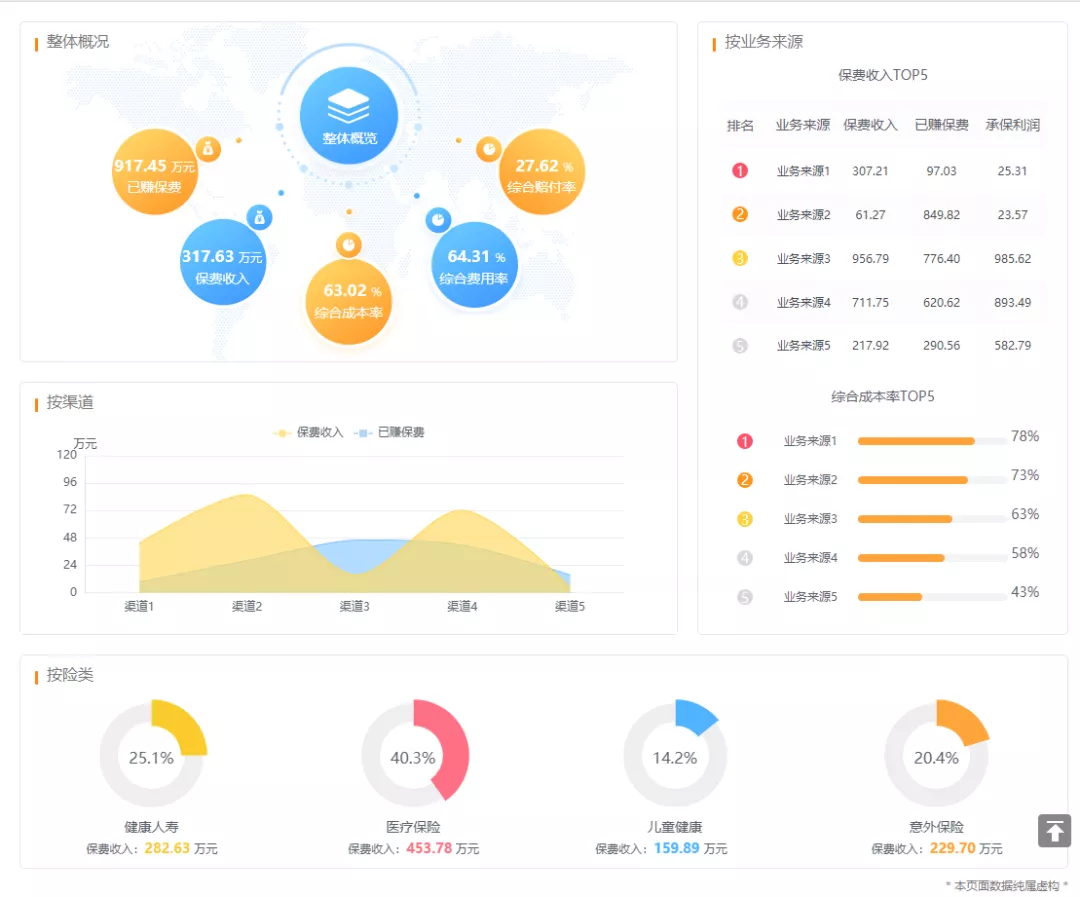Viewport: 1080px width, 897px height.
Task: Click pie icon beside 综合赔付率 bubble
Action: click(x=489, y=149)
